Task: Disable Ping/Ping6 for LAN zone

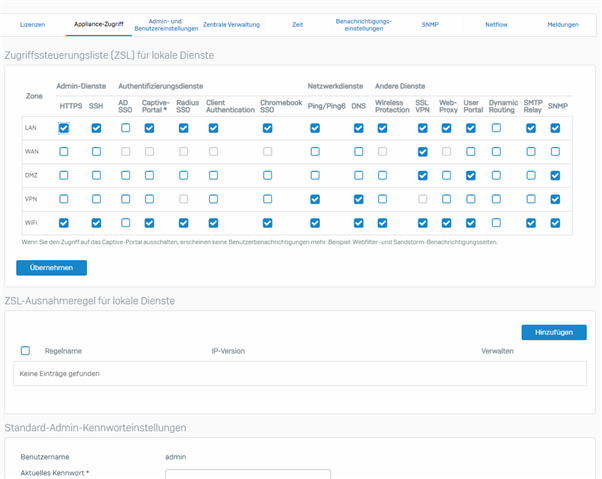Action: pos(315,128)
